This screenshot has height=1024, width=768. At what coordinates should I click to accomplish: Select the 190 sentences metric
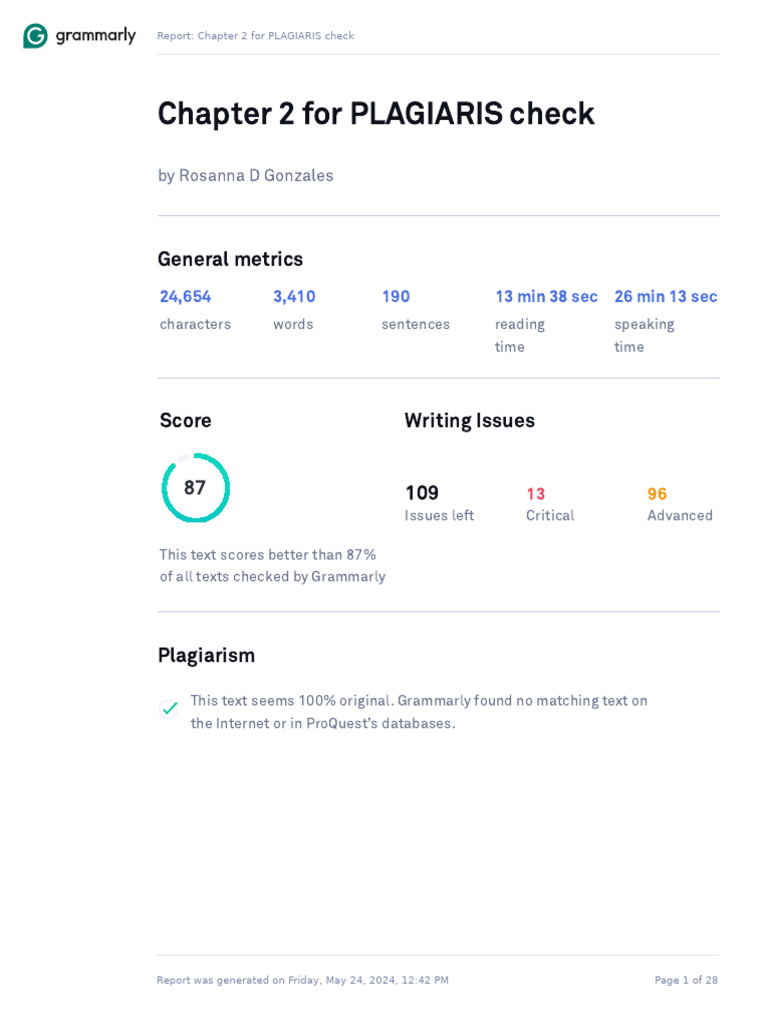coord(416,310)
